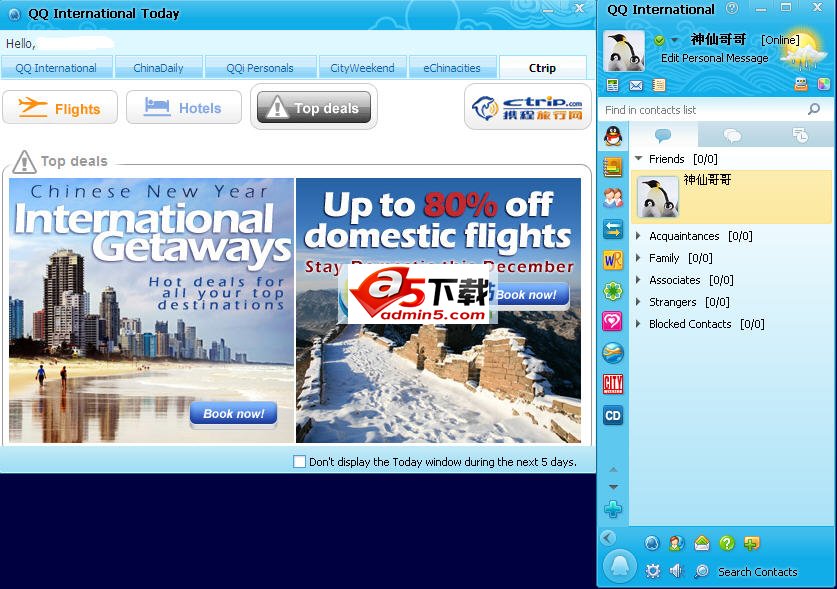The height and width of the screenshot is (589, 837).
Task: Select the double chat bubble groups tab
Action: click(x=732, y=135)
